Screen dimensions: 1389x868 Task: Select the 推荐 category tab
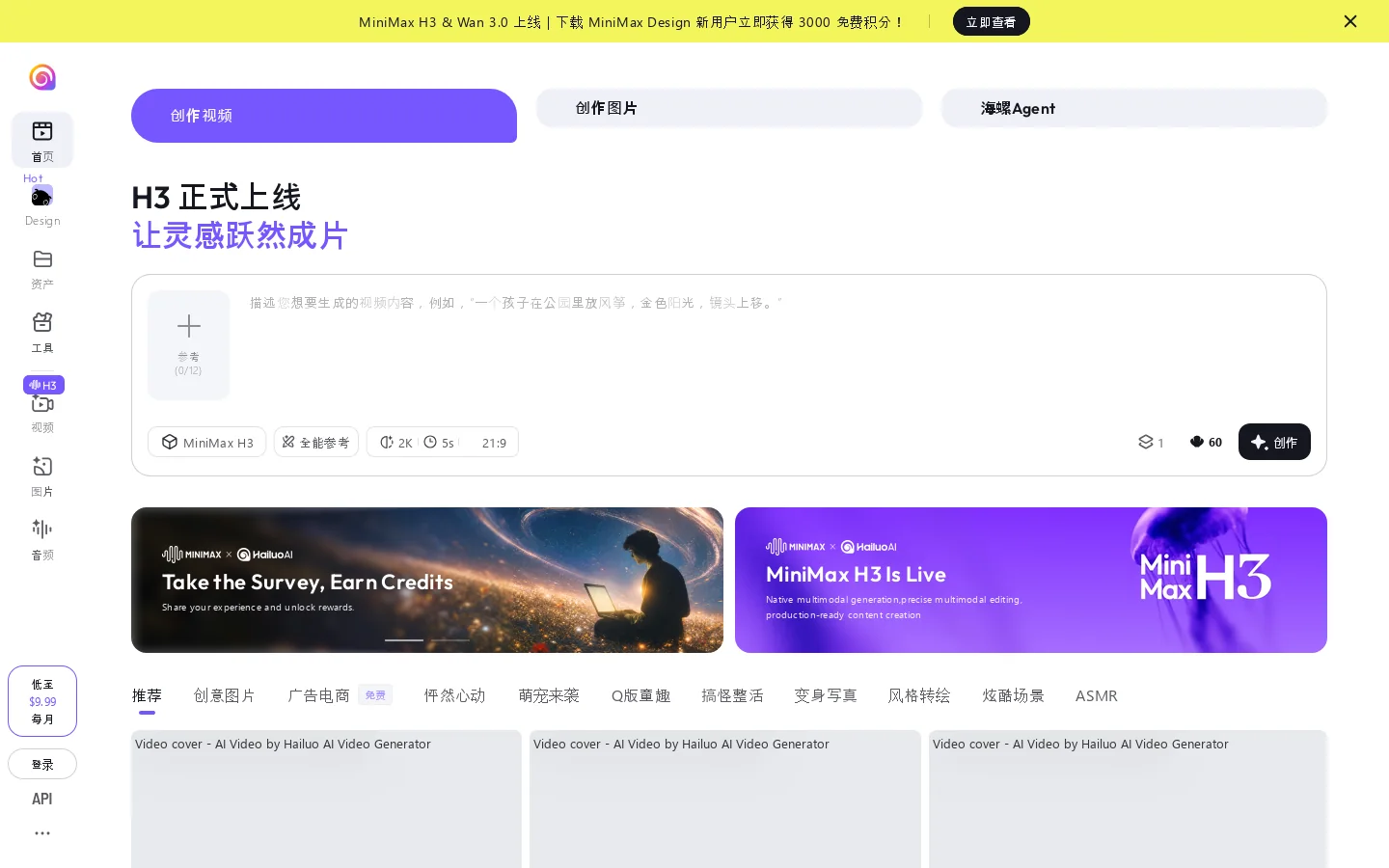147,696
